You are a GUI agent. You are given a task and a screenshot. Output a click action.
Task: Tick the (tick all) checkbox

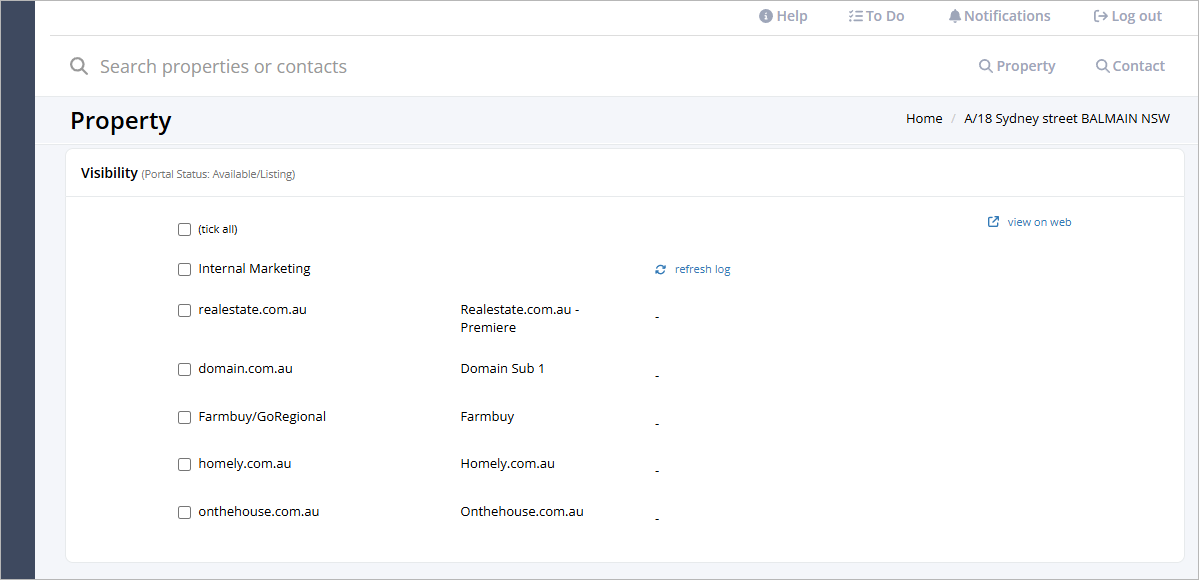click(184, 230)
